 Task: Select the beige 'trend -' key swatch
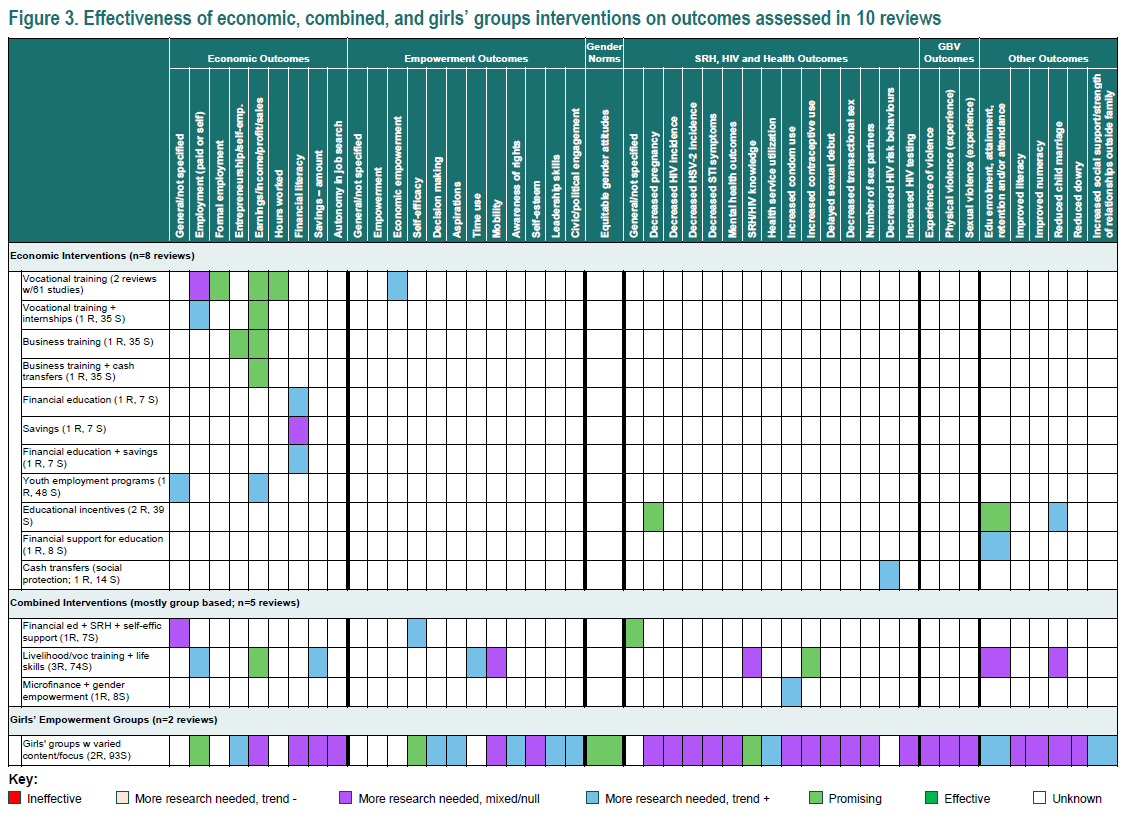[x=122, y=798]
